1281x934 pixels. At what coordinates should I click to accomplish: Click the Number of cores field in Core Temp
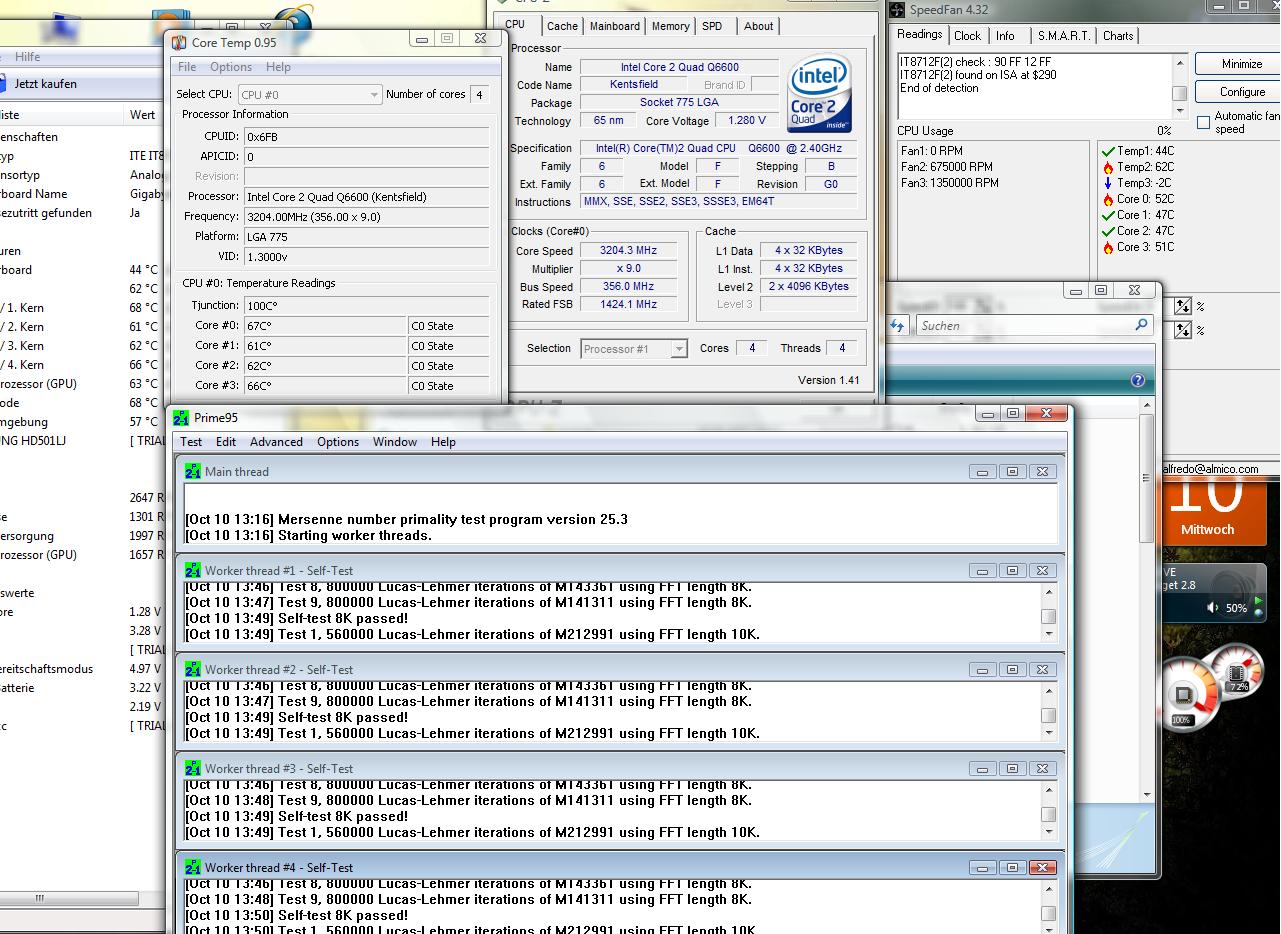click(479, 94)
